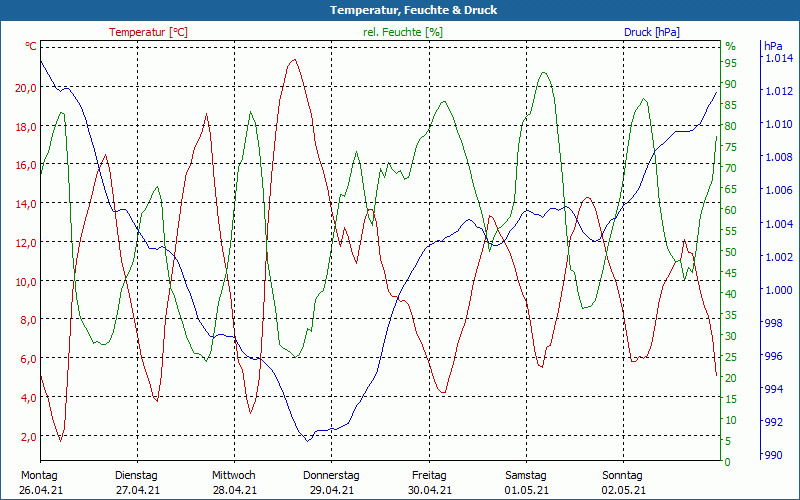Click the Freitag day label
This screenshot has height=500, width=800.
(429, 476)
